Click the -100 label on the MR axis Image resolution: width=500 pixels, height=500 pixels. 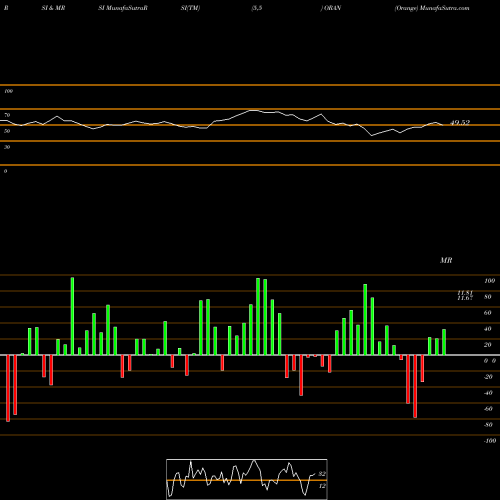click(x=490, y=441)
